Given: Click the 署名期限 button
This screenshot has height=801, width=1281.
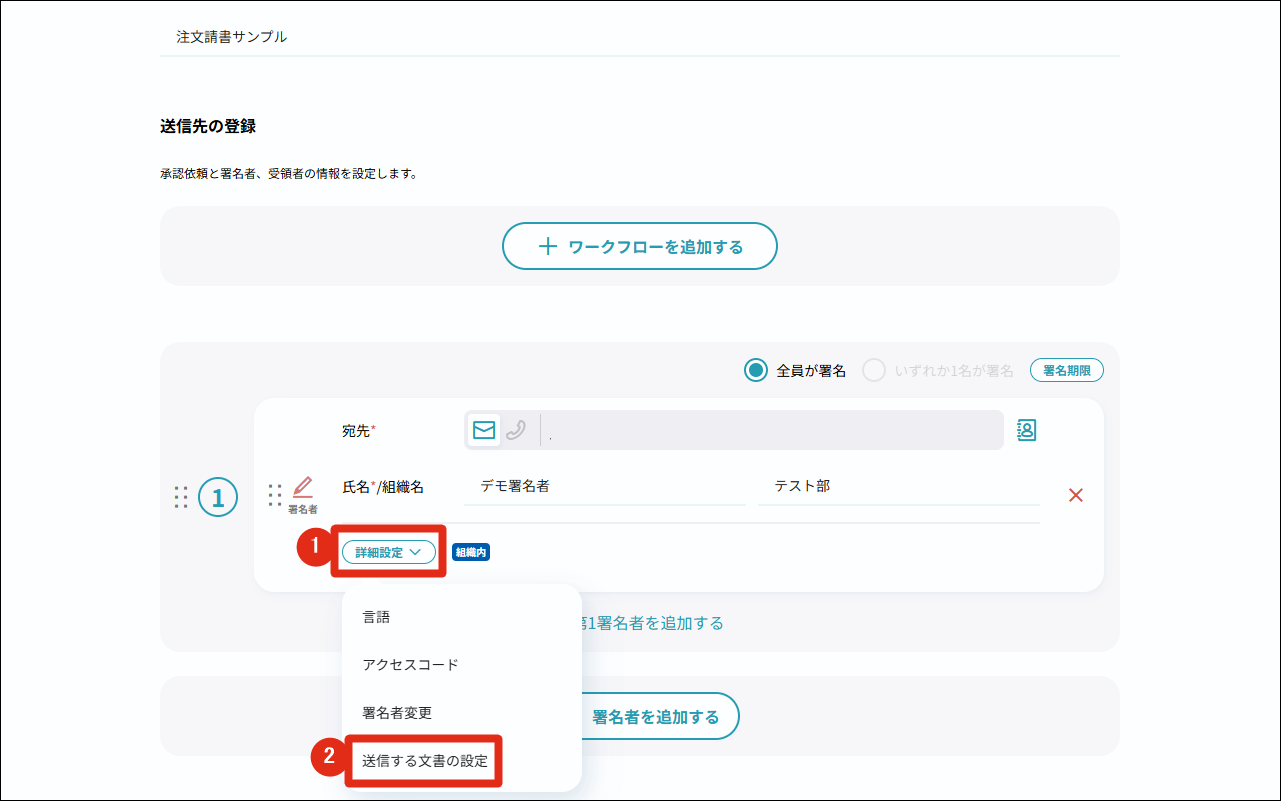Looking at the screenshot, I should click(1066, 371).
